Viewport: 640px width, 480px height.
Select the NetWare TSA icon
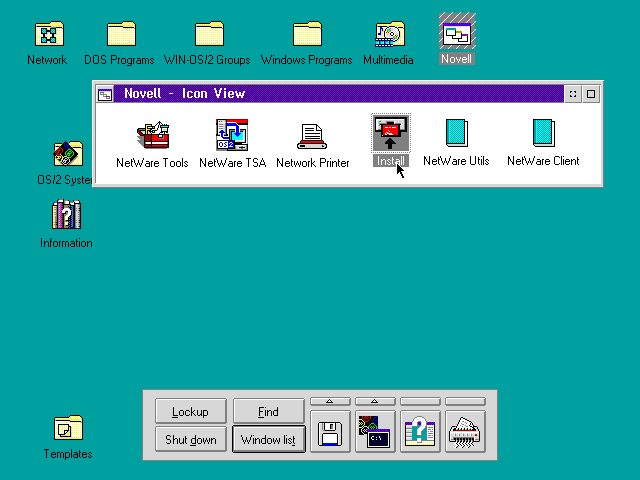pyautogui.click(x=232, y=135)
